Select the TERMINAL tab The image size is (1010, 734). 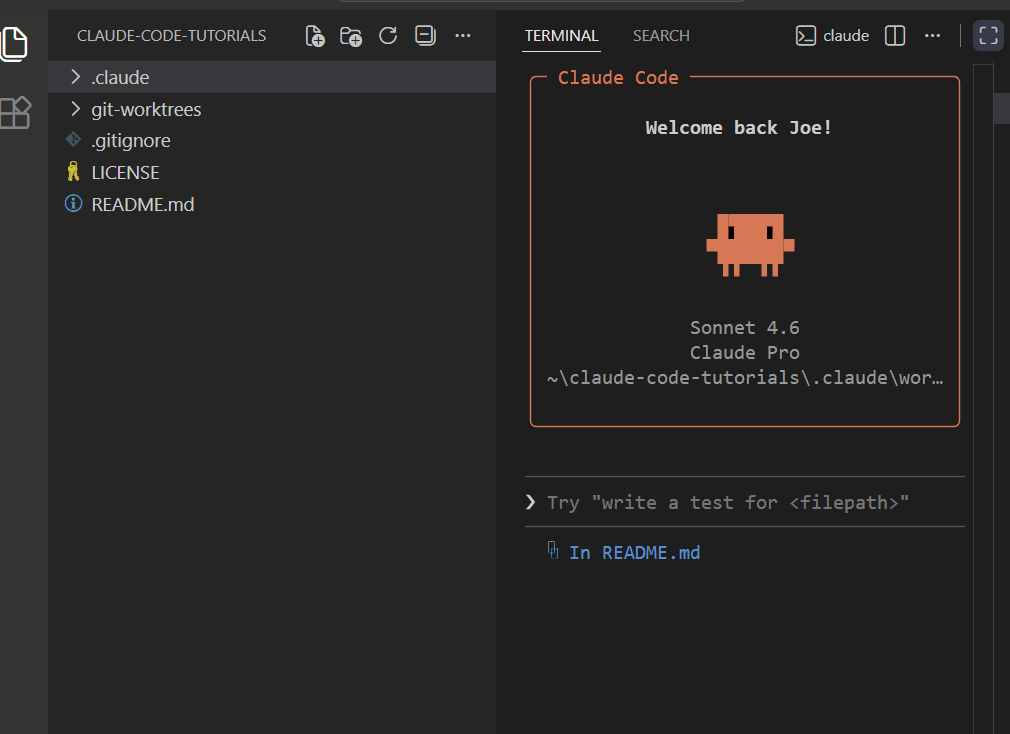561,35
